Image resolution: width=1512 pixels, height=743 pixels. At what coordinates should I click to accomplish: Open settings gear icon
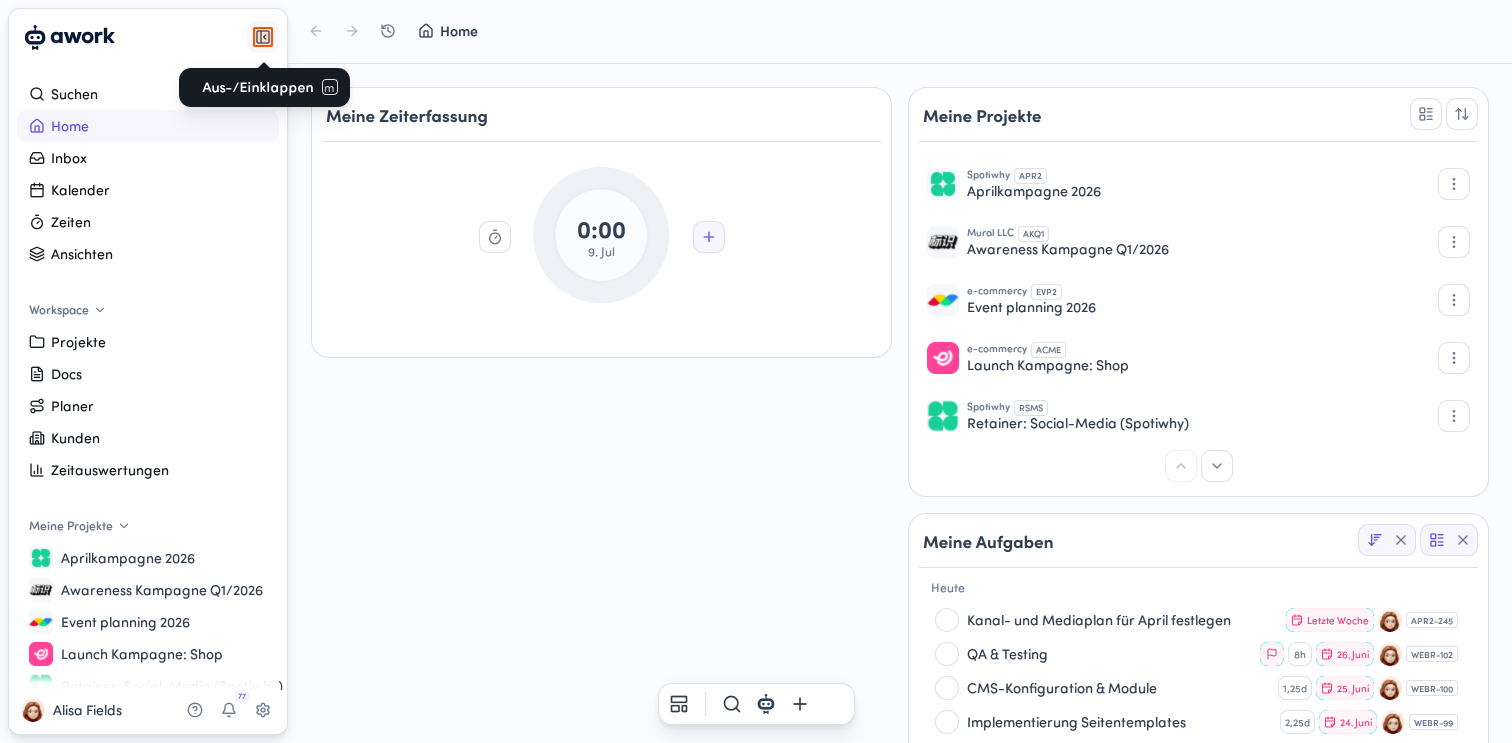[x=263, y=710]
